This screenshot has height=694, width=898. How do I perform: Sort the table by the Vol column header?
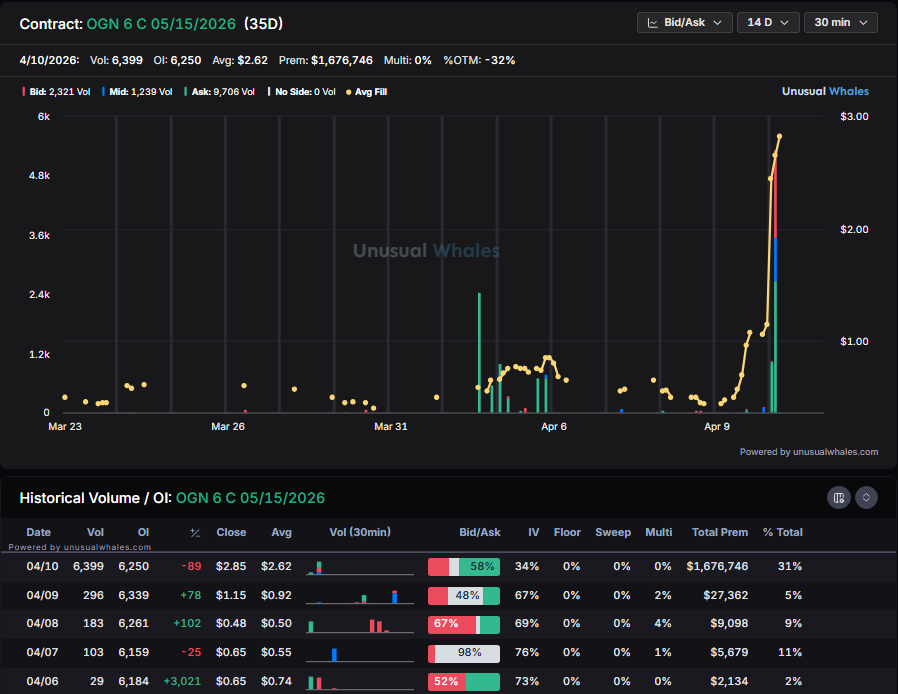pos(95,532)
